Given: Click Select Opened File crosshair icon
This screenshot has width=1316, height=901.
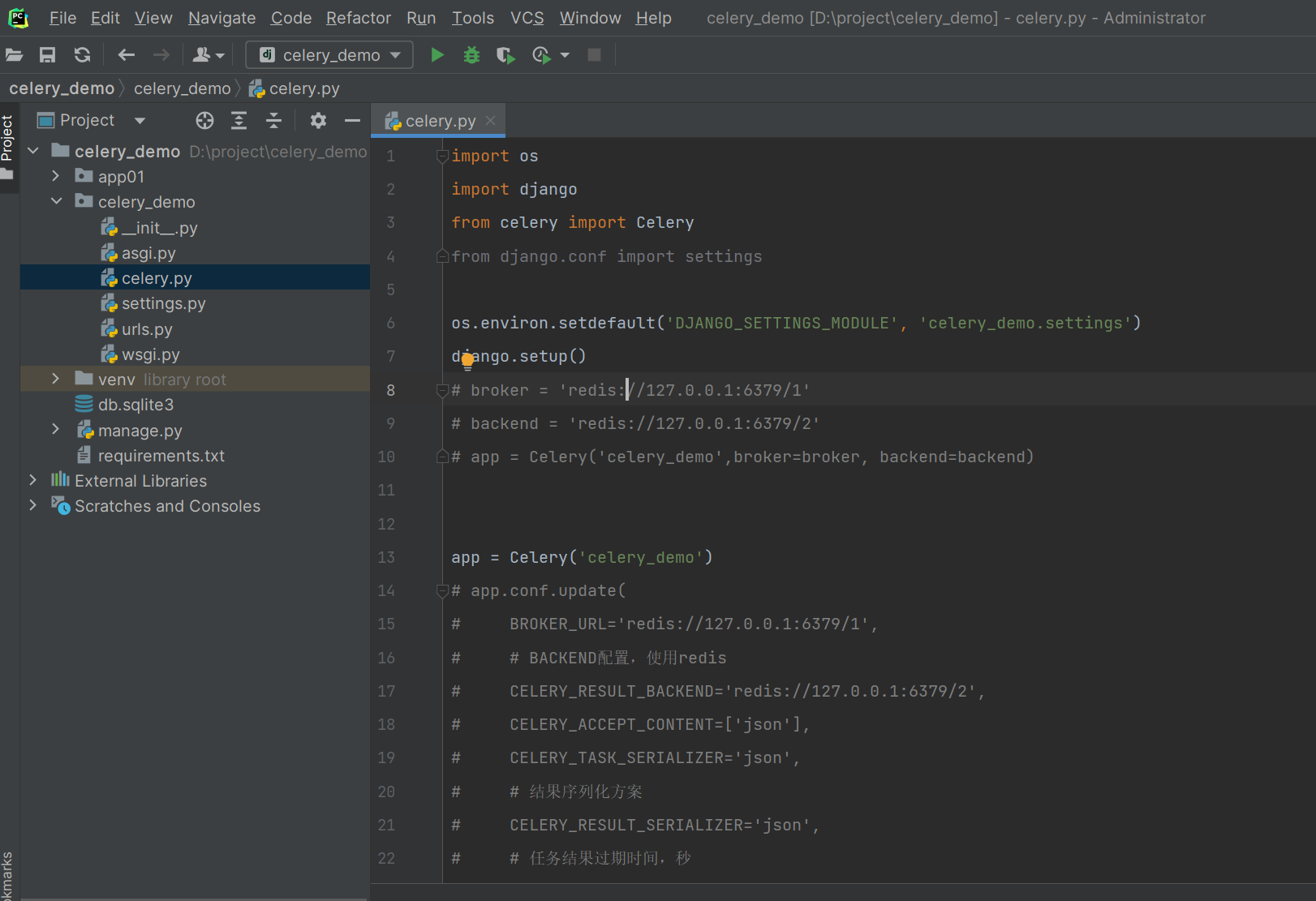Looking at the screenshot, I should pyautogui.click(x=204, y=121).
